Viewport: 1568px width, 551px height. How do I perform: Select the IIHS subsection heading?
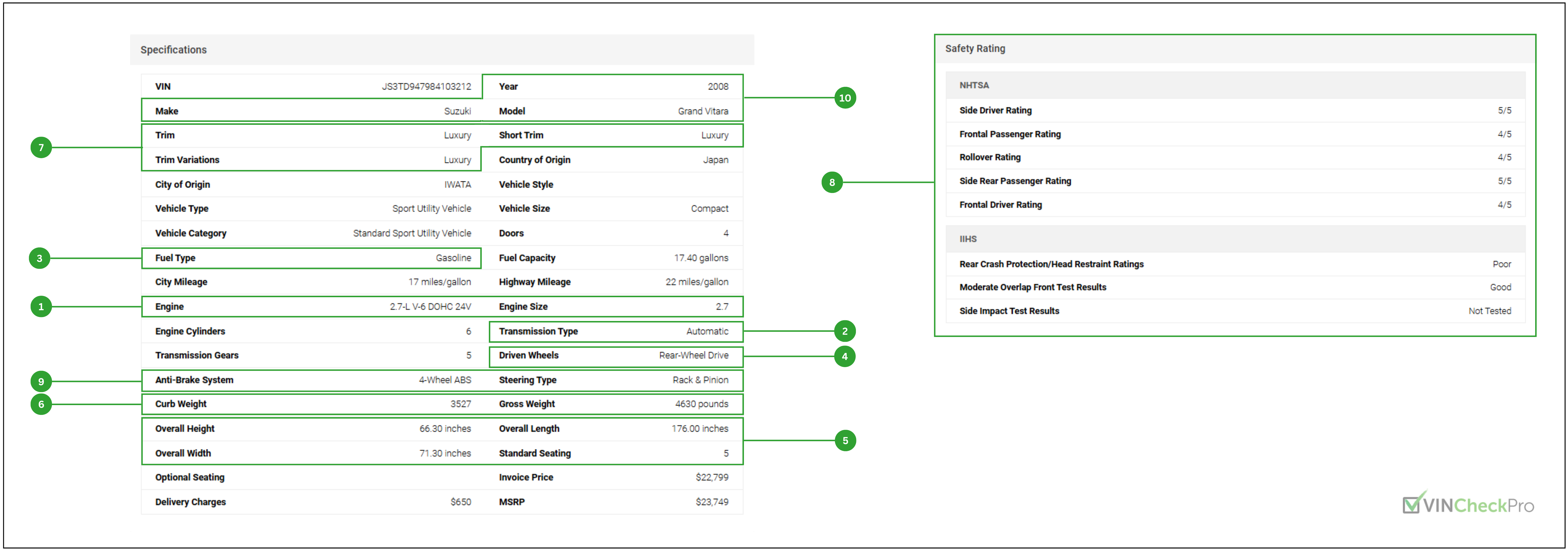click(x=968, y=240)
